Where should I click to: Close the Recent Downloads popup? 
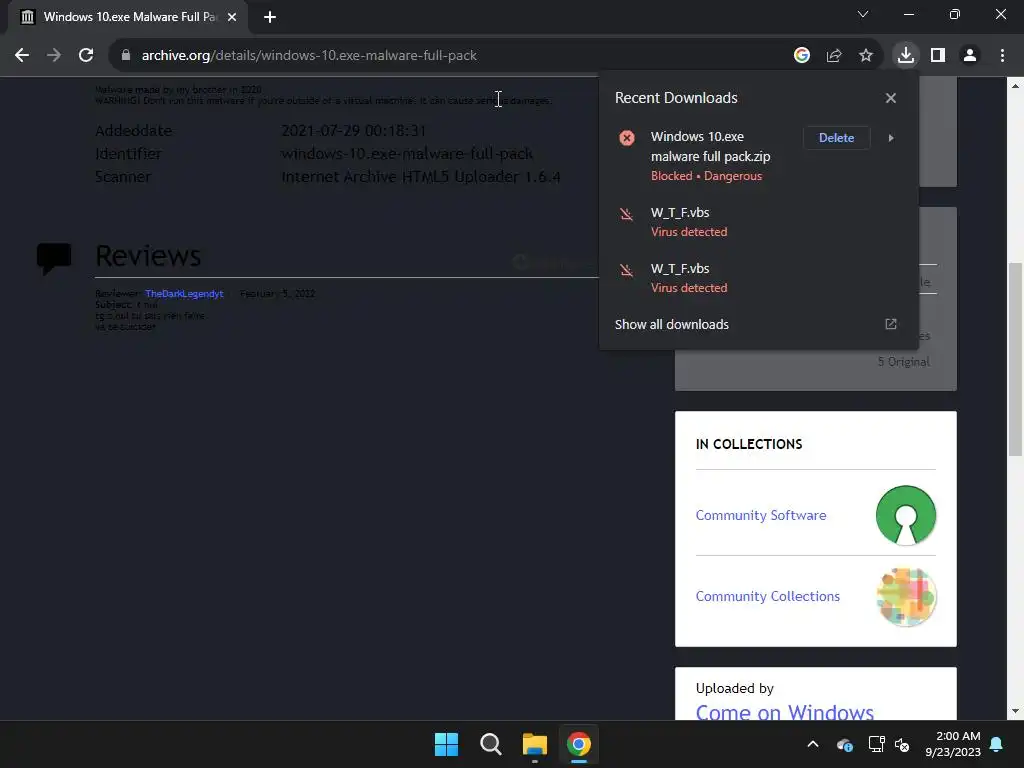[891, 98]
